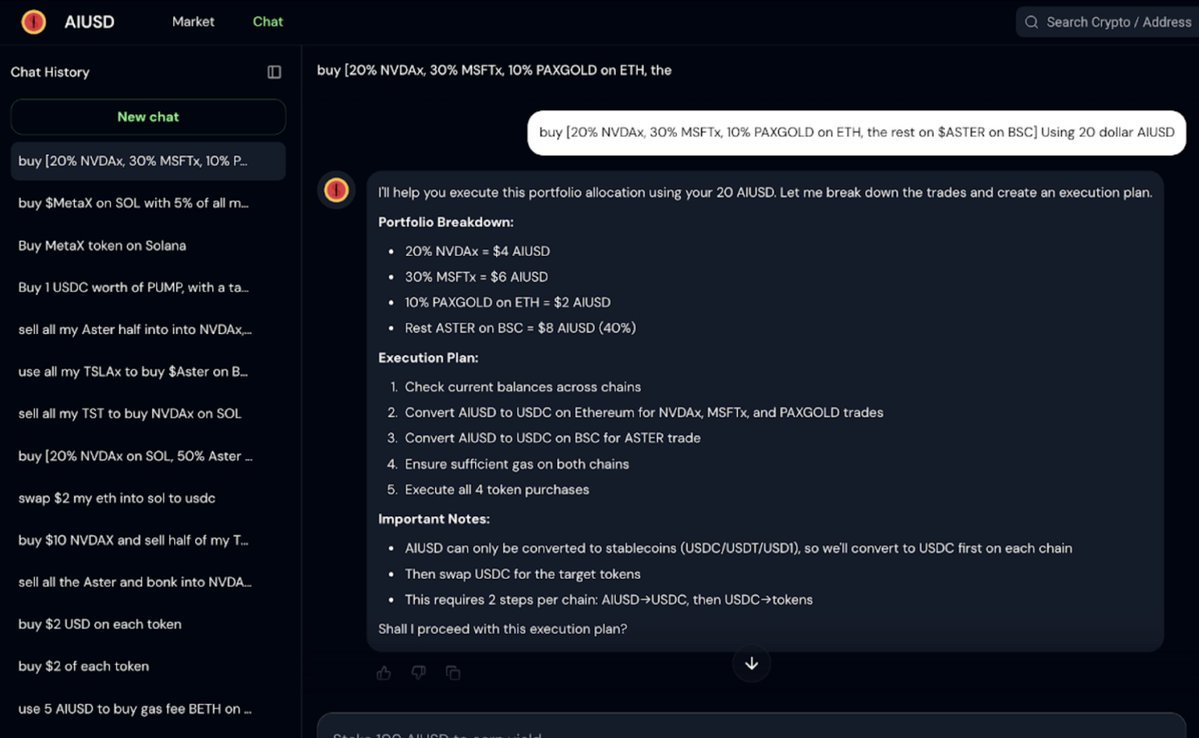Select "buy $2 USD on each token" history
The image size is (1199, 738).
click(100, 624)
